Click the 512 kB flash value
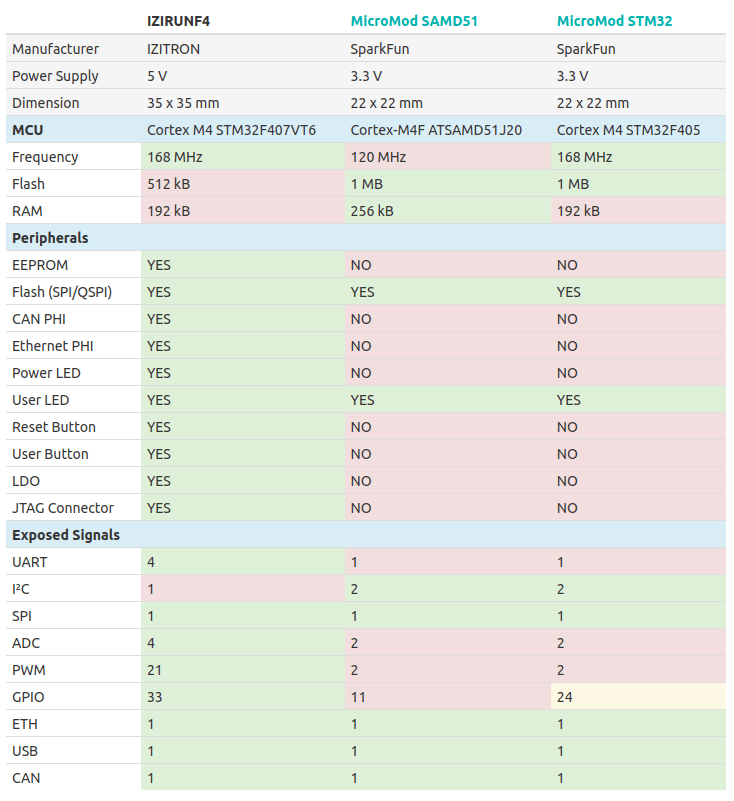 click(x=169, y=184)
